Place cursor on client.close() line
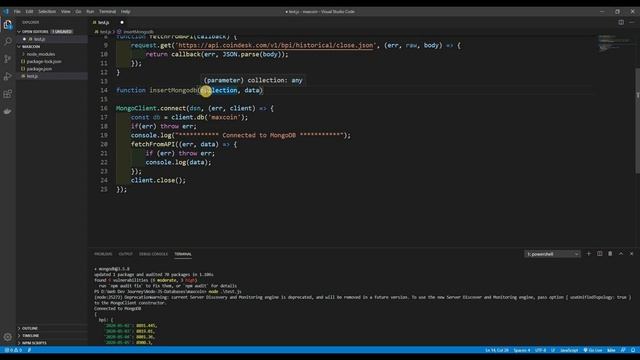 click(x=158, y=180)
